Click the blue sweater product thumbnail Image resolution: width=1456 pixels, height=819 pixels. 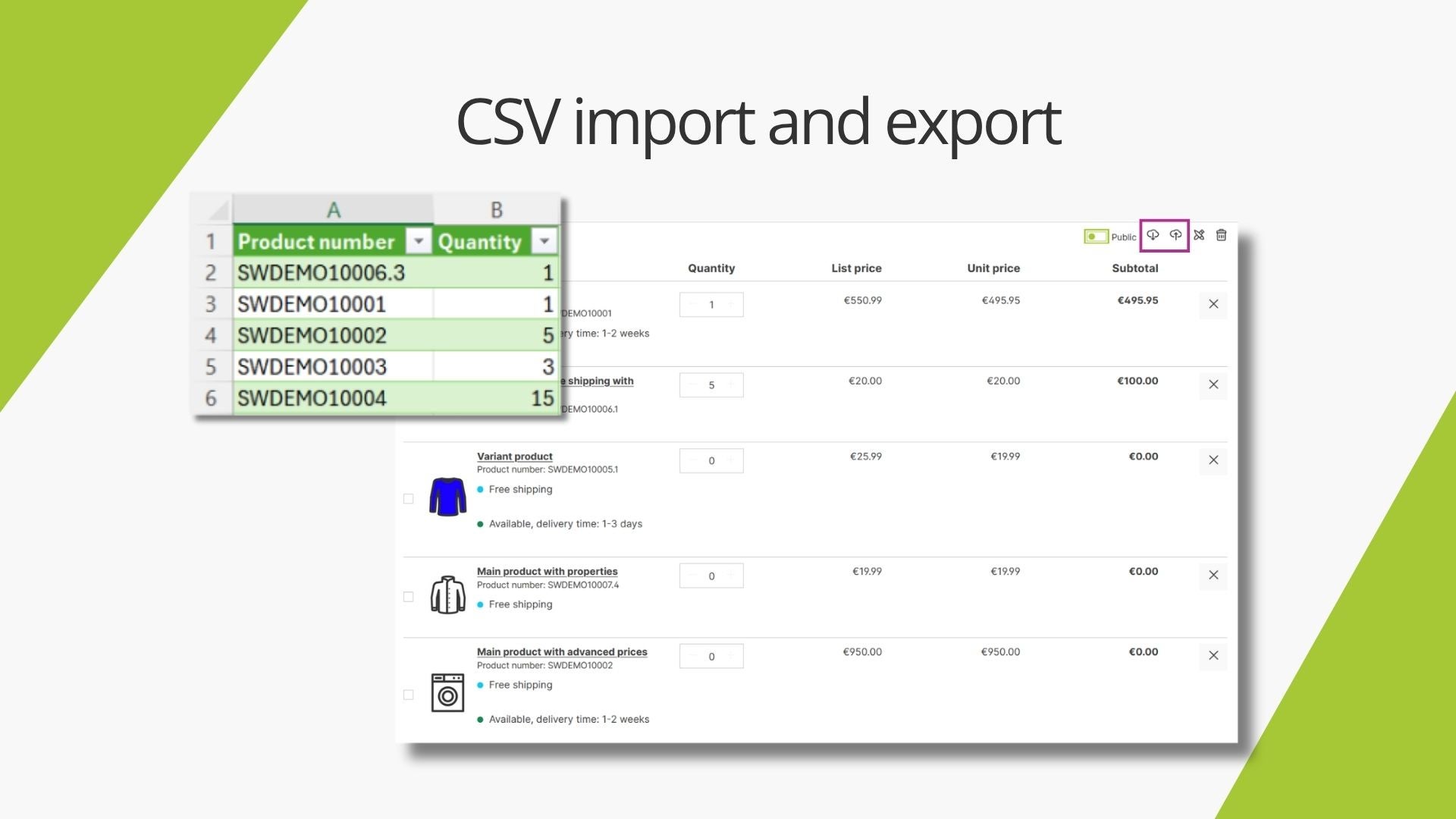pos(447,497)
